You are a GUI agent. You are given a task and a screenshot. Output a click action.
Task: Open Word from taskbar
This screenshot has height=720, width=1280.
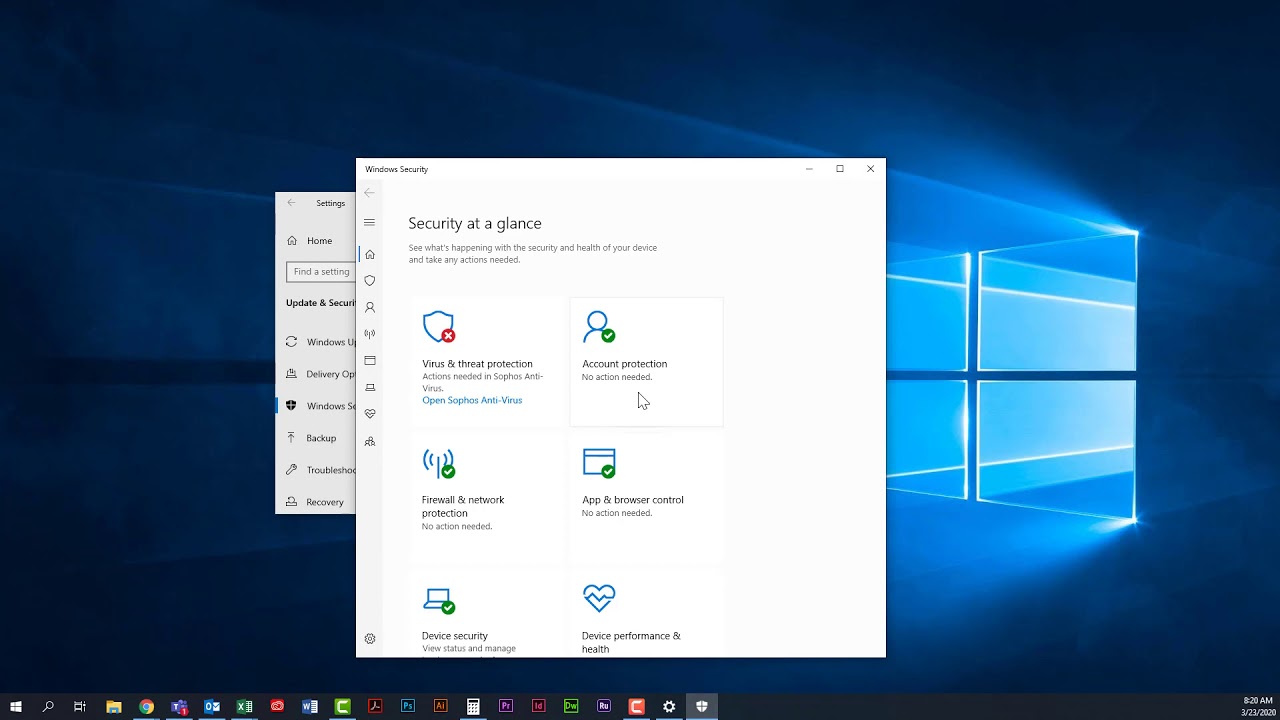(x=310, y=706)
